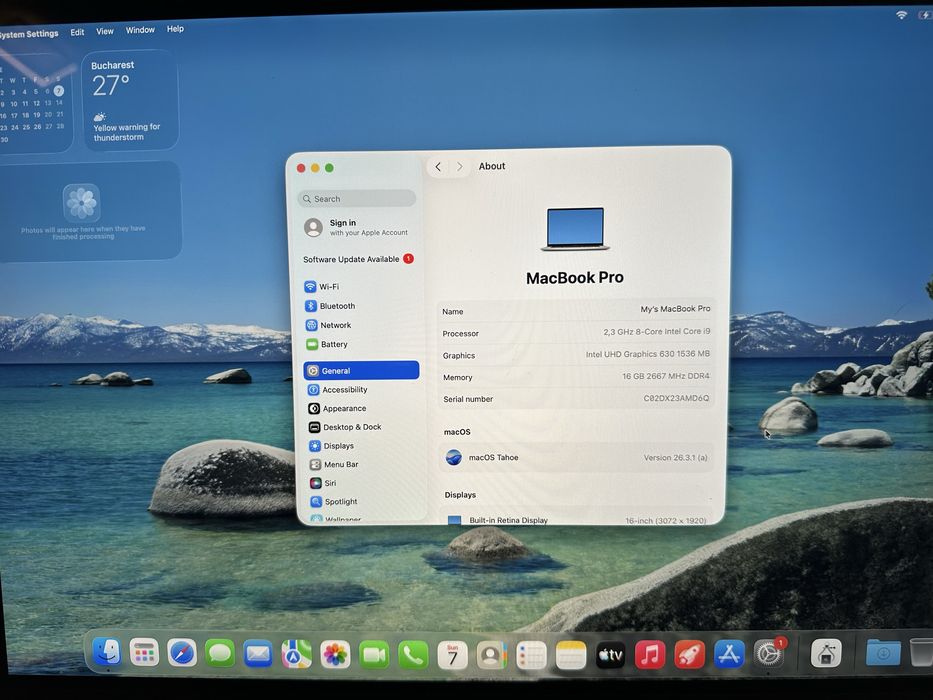Open Notes app in Dock
The width and height of the screenshot is (933, 700).
(571, 655)
